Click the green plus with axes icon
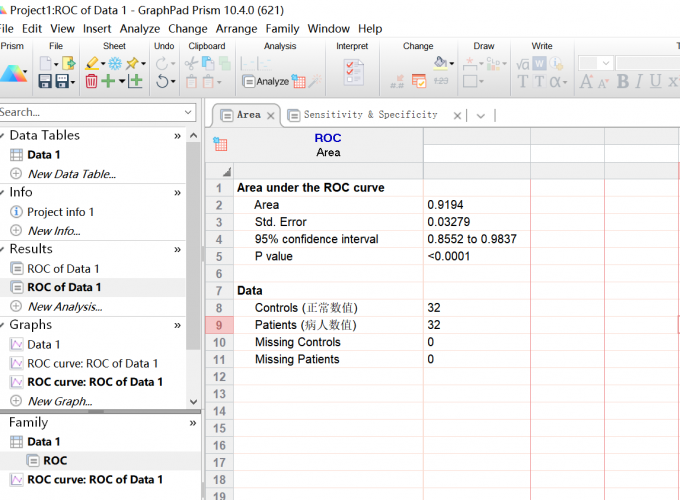This screenshot has height=500, width=680. click(135, 81)
